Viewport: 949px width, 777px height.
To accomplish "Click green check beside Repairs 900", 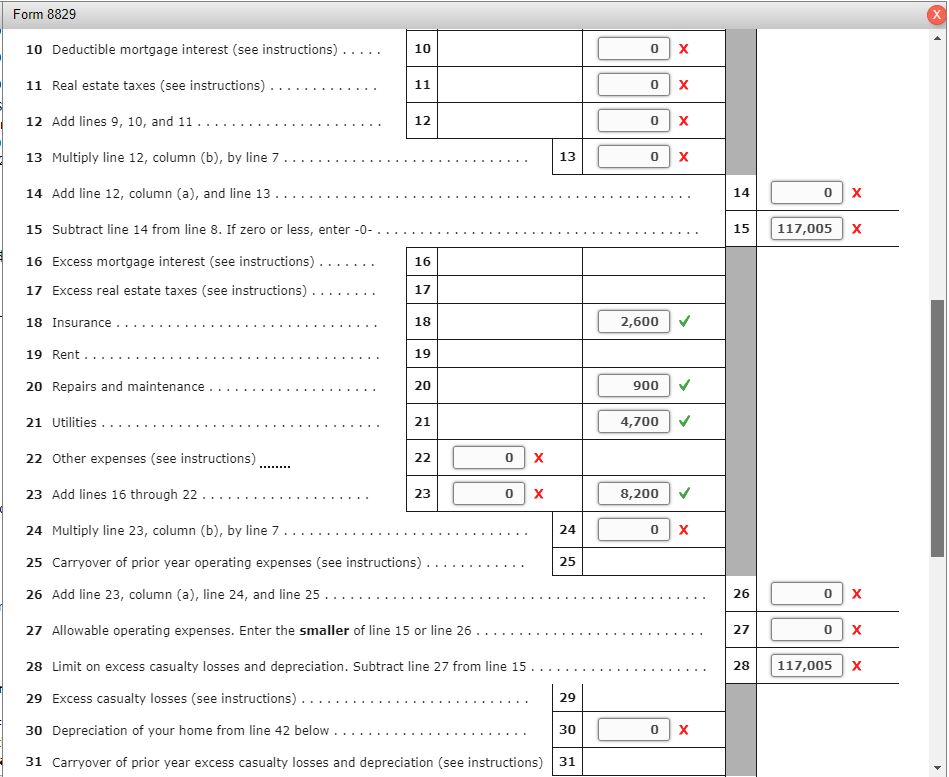I will (x=684, y=385).
